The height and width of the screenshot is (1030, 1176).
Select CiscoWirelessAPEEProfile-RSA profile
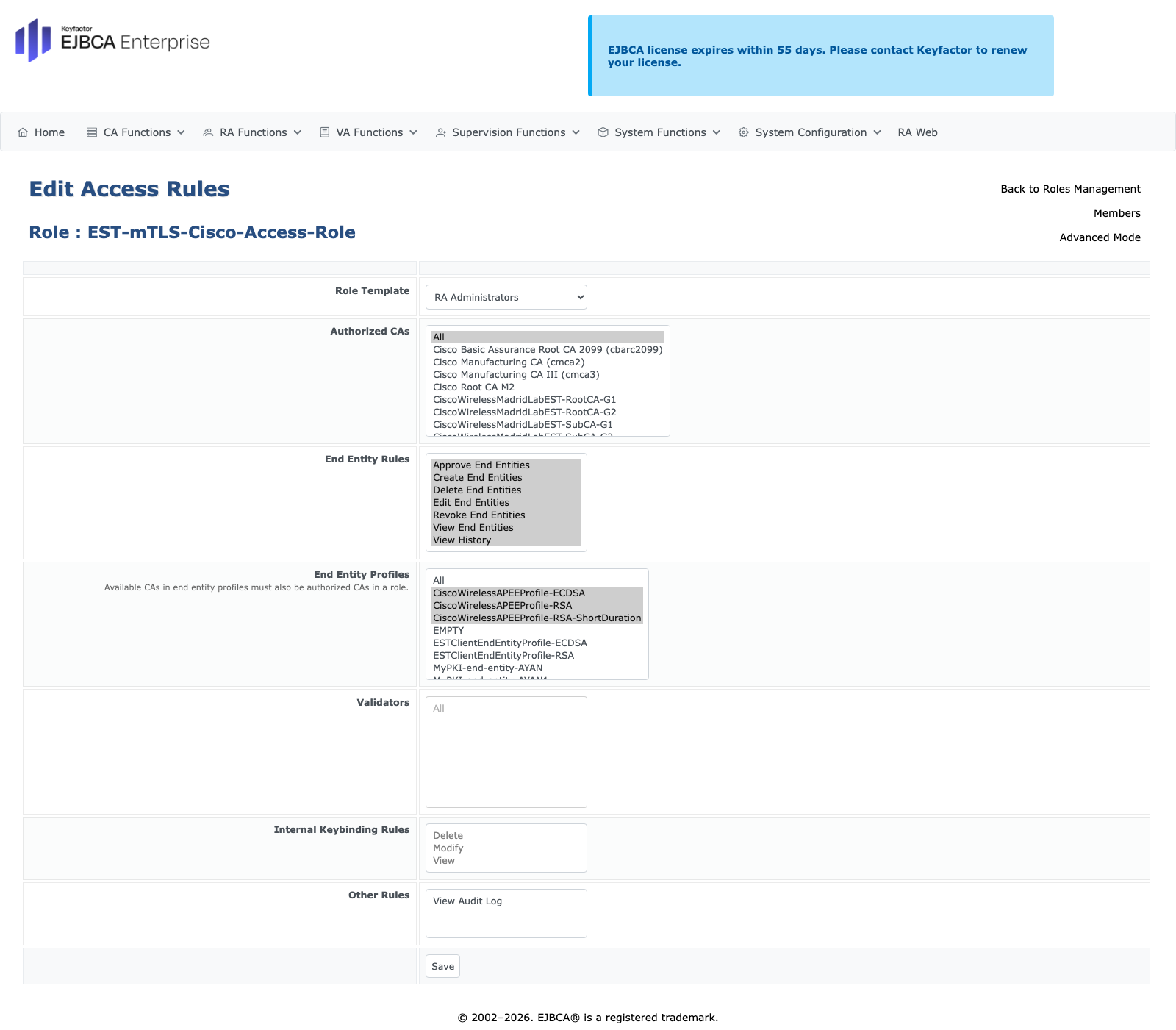pyautogui.click(x=537, y=606)
